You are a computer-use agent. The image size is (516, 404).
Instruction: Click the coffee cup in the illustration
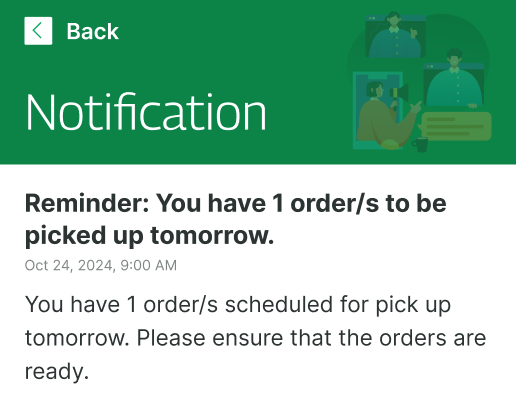coord(420,144)
